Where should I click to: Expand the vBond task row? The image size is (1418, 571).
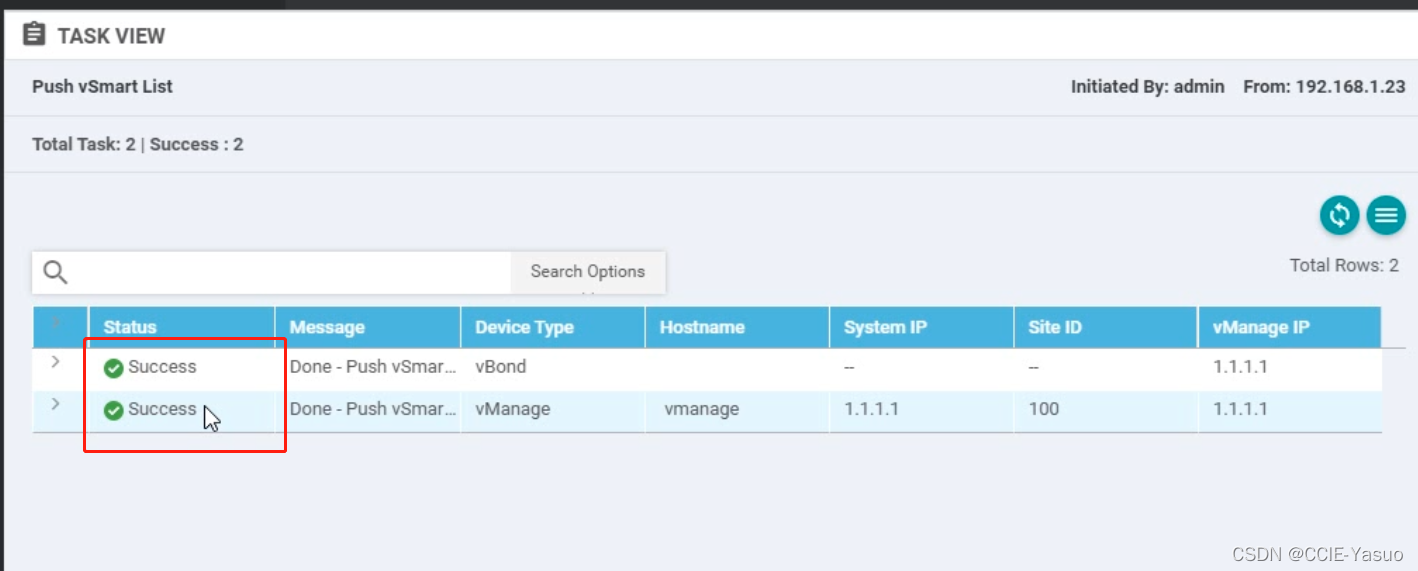tap(55, 361)
